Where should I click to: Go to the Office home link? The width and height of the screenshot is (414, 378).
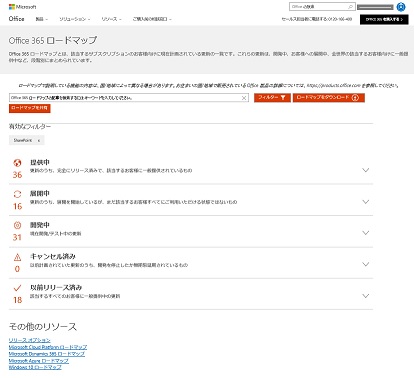(16, 19)
